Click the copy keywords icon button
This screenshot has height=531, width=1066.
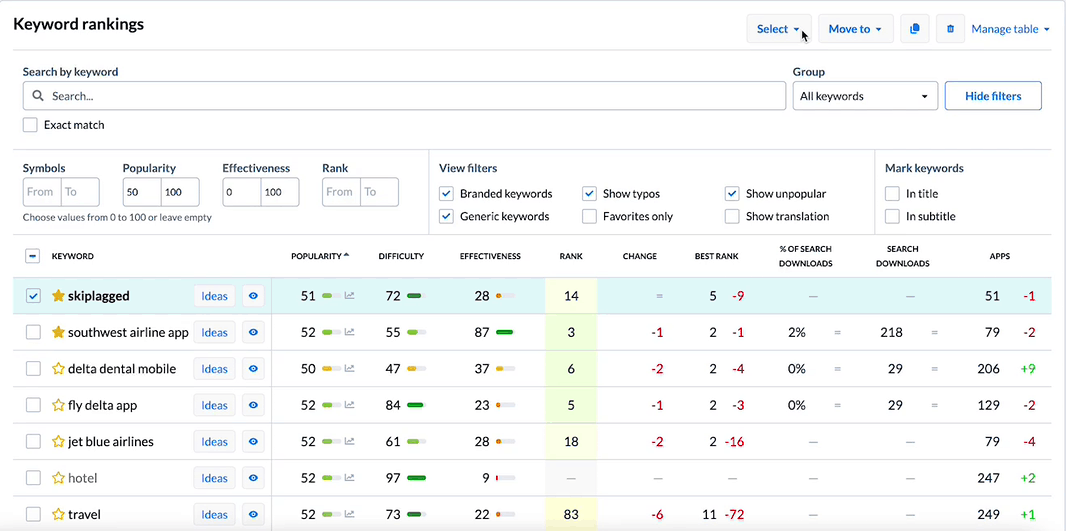tap(914, 29)
